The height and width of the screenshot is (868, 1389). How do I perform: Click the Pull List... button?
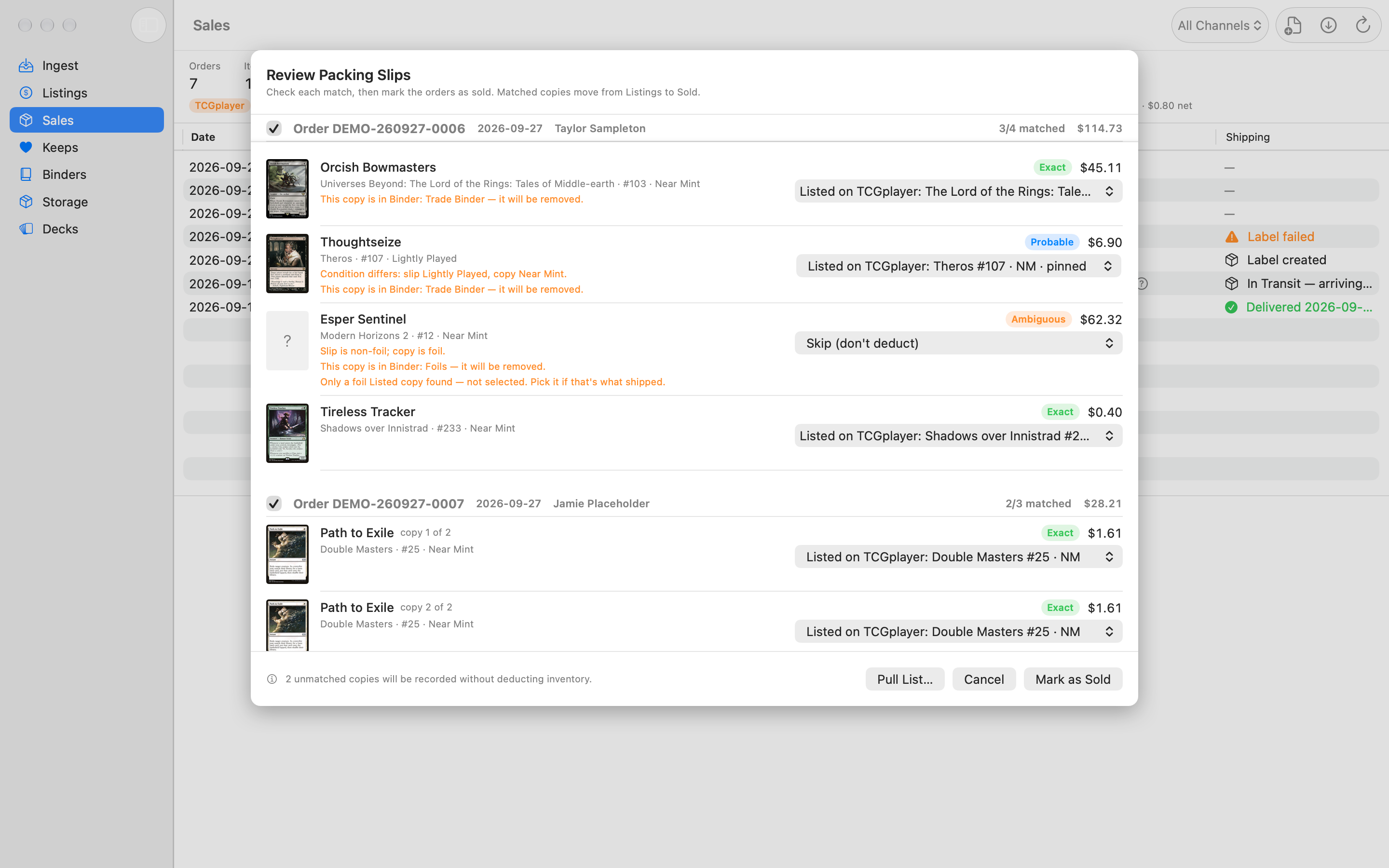pyautogui.click(x=905, y=679)
